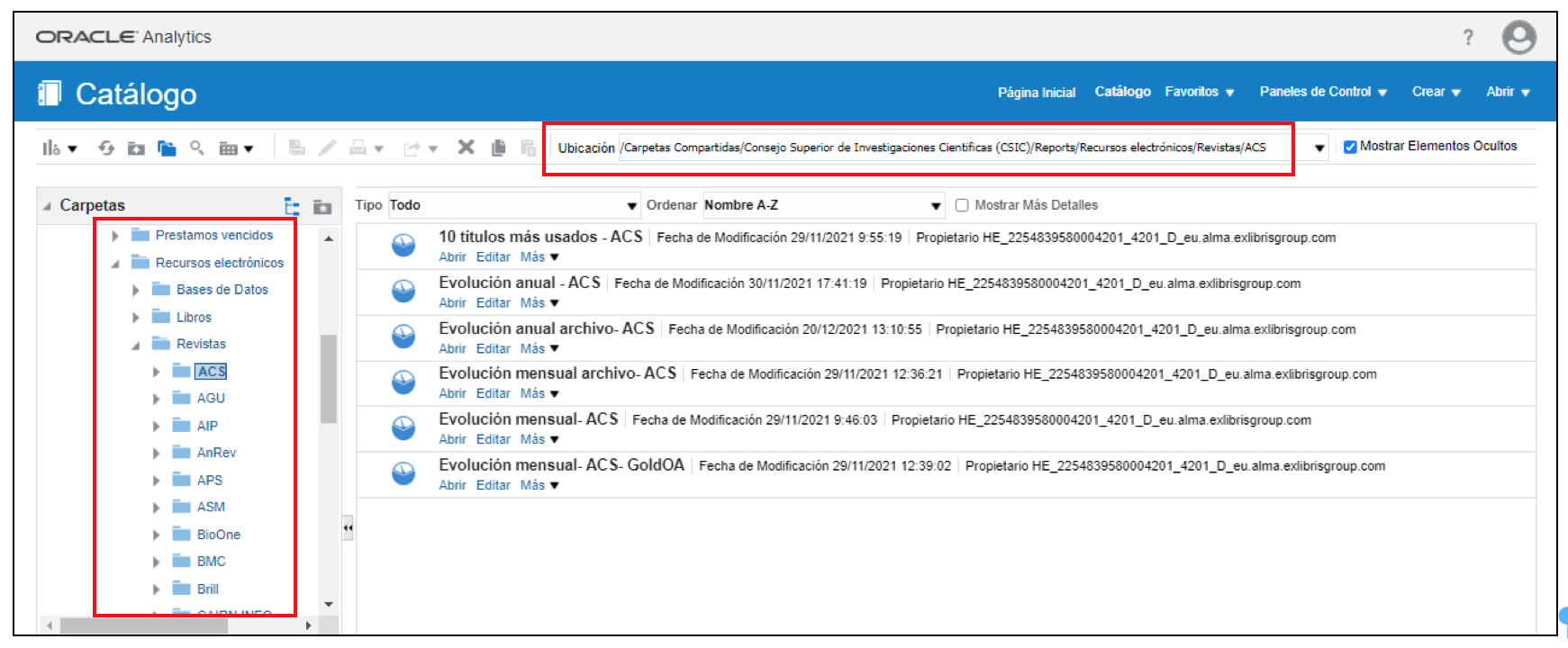Toggle the Show folders panel icon
1568x648 pixels.
[167, 148]
